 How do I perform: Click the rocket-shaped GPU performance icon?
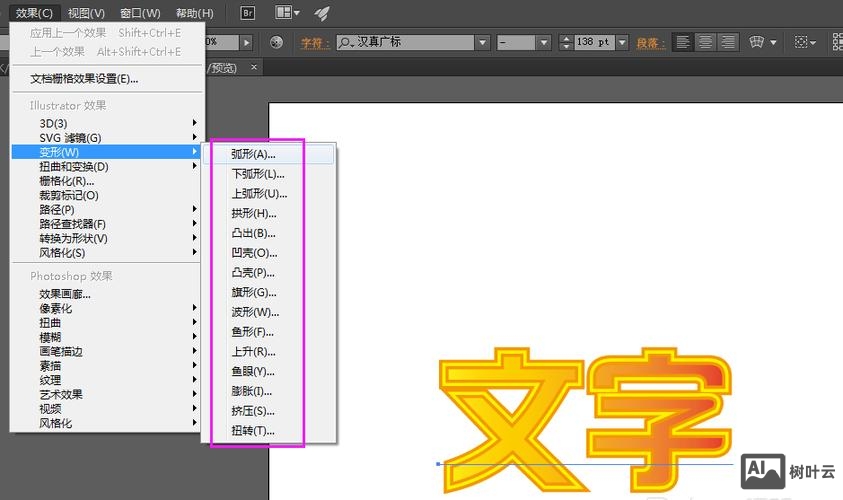coord(322,13)
